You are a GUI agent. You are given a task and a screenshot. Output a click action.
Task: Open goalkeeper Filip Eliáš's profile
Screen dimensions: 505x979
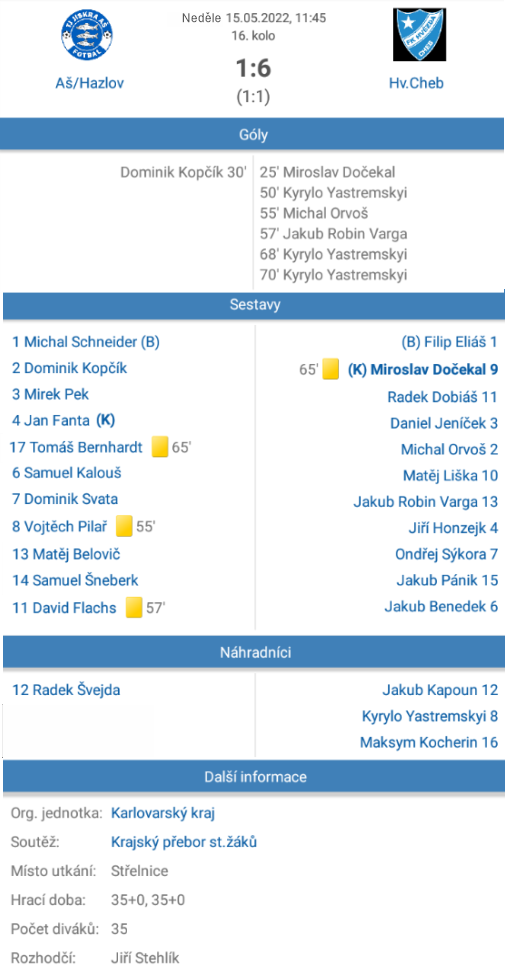449,342
